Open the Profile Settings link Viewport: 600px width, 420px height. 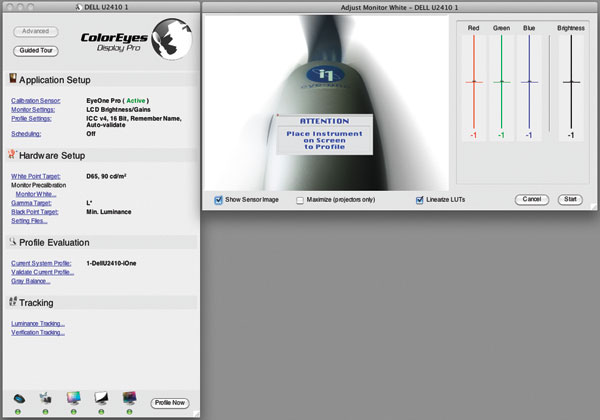point(31,119)
